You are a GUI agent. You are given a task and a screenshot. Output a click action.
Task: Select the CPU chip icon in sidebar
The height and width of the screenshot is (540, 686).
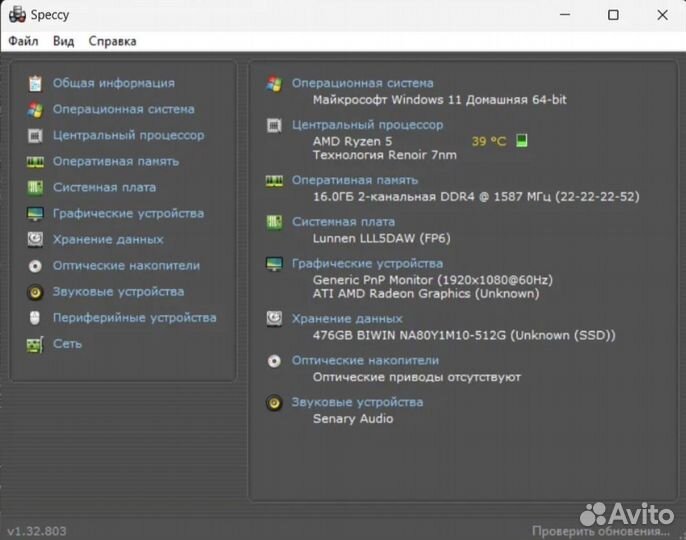(x=35, y=135)
